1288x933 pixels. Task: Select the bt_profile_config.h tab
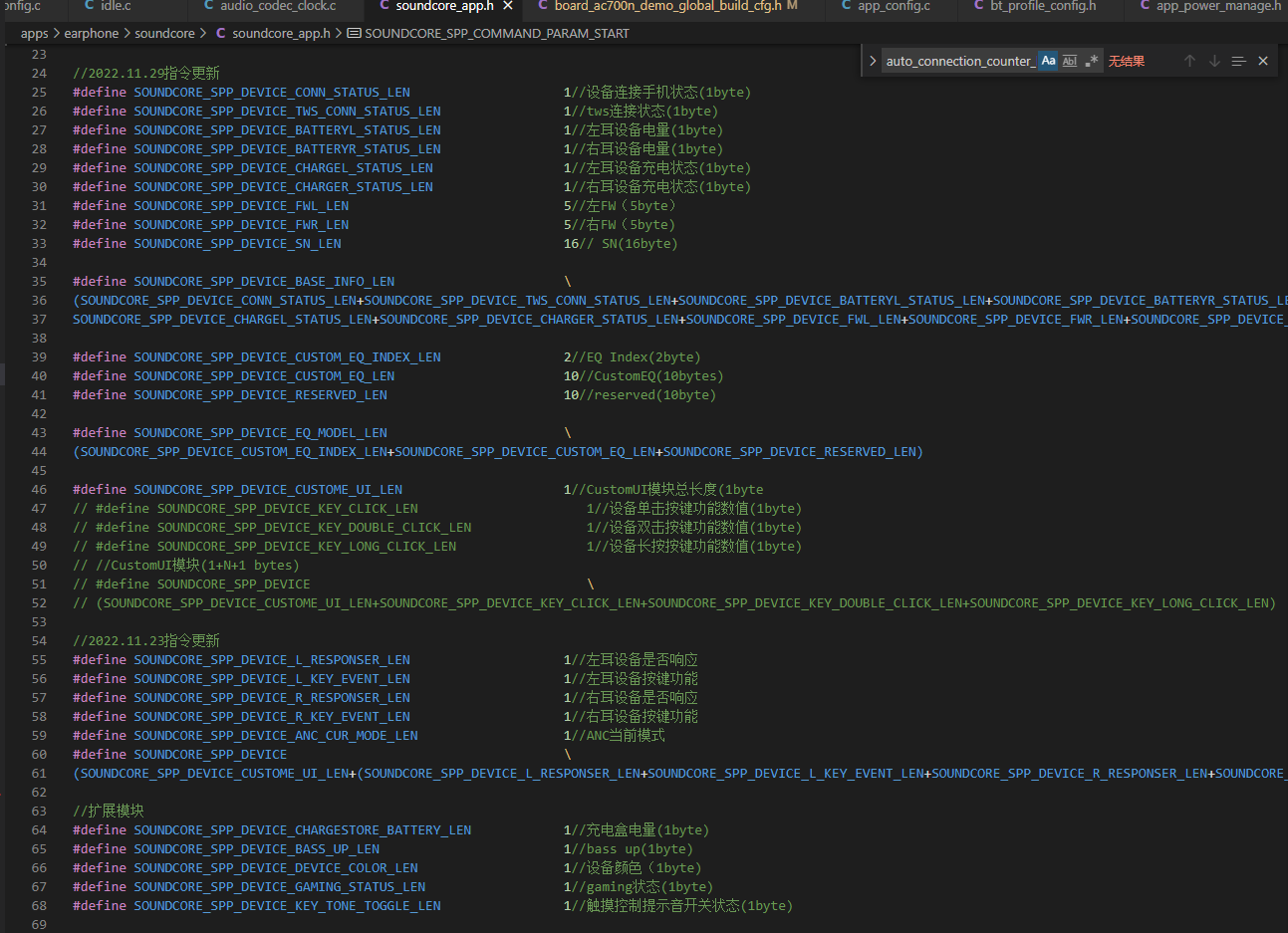[x=1043, y=6]
